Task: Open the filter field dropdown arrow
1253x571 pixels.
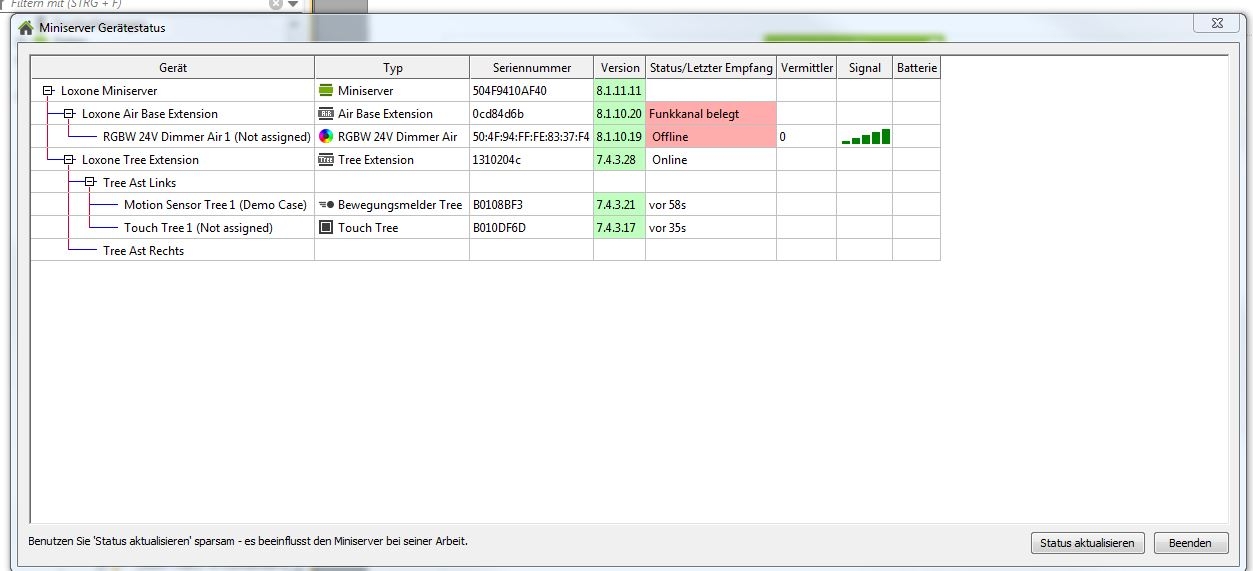Action: [293, 4]
